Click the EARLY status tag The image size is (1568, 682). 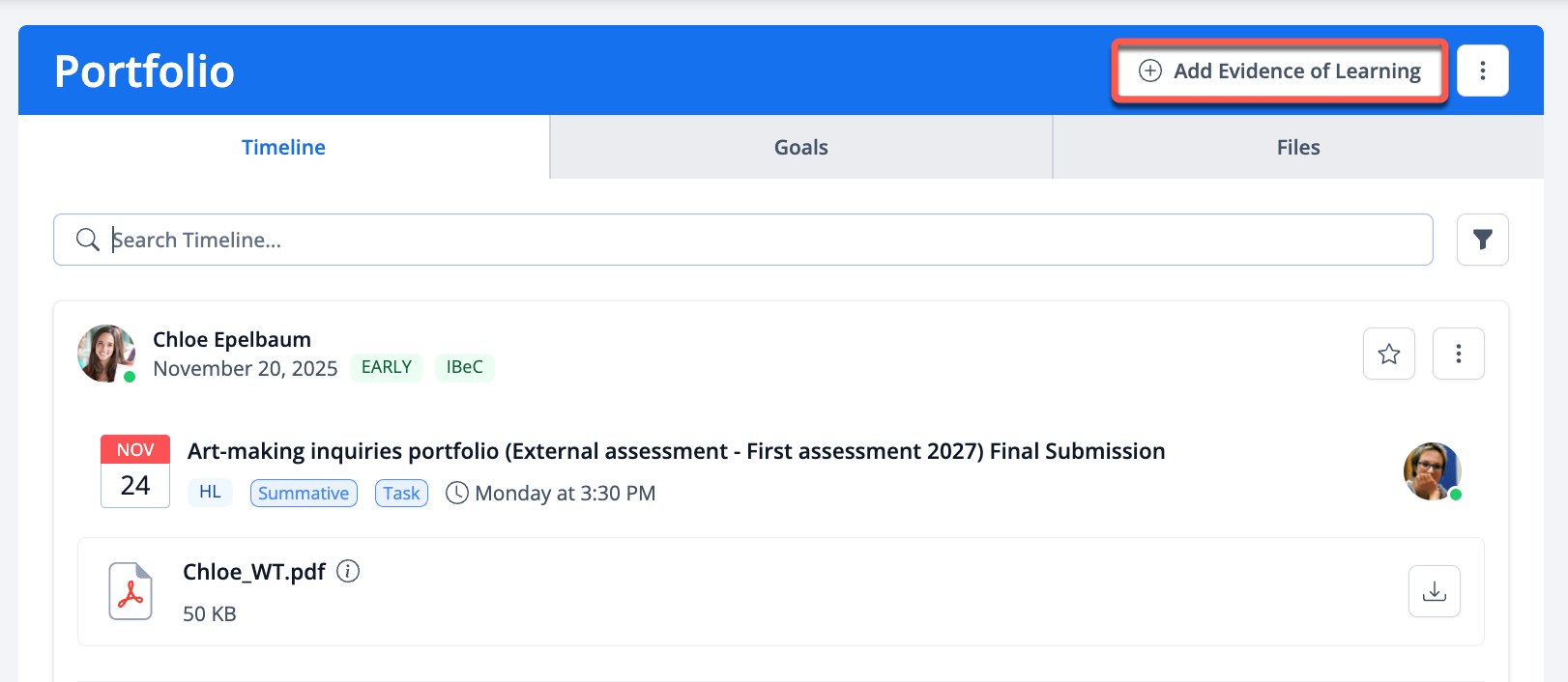pos(387,367)
